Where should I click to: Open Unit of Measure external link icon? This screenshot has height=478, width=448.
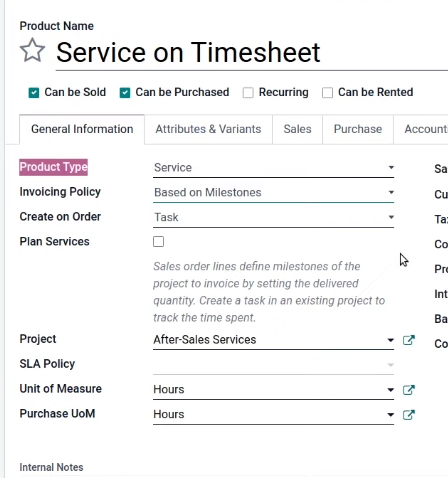coord(409,390)
